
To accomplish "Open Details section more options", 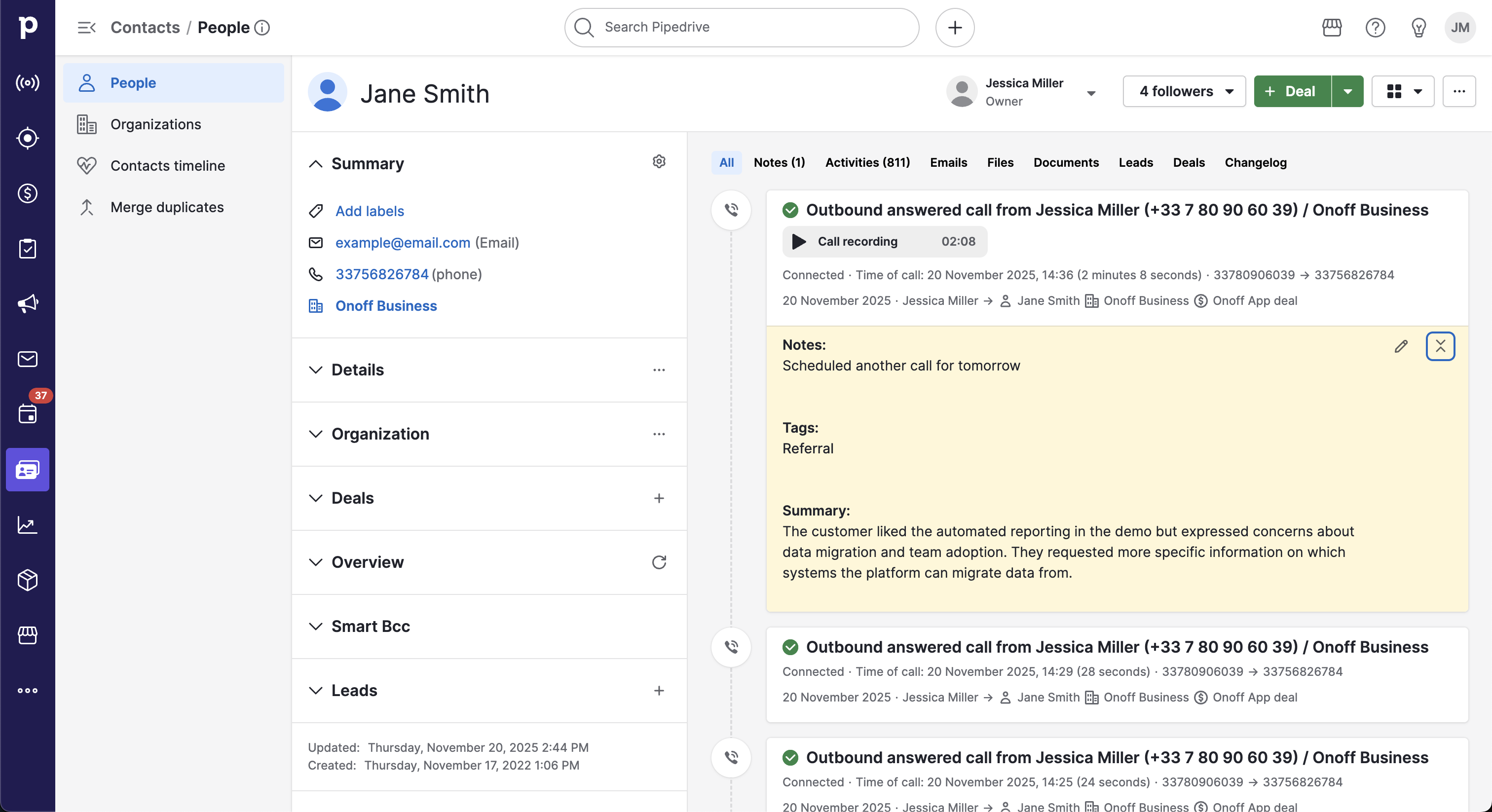I will click(659, 369).
